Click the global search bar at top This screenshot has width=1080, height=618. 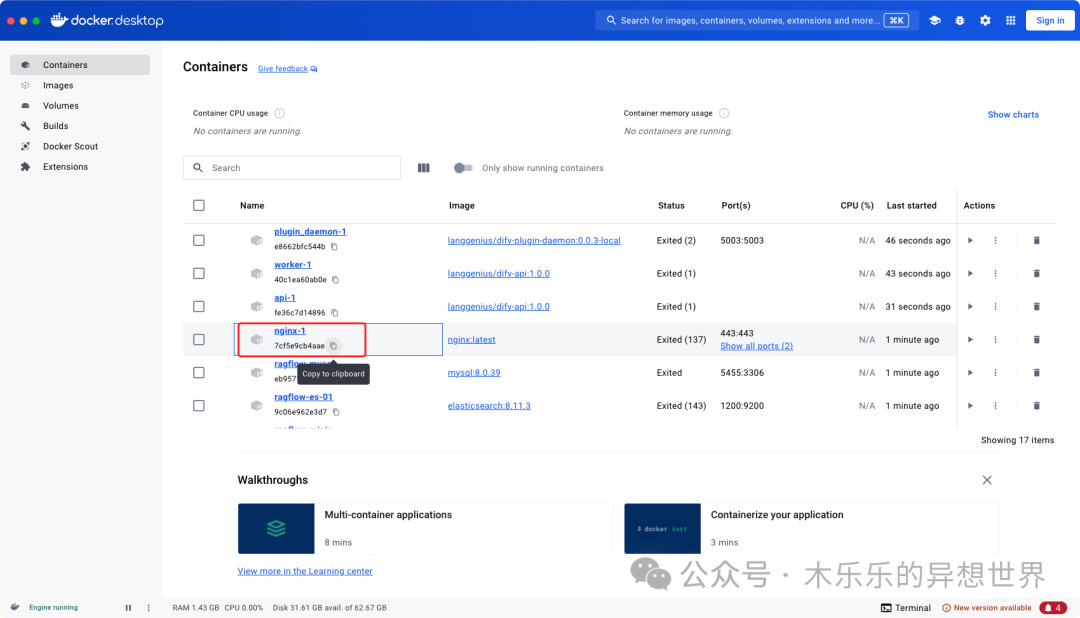[x=757, y=21]
